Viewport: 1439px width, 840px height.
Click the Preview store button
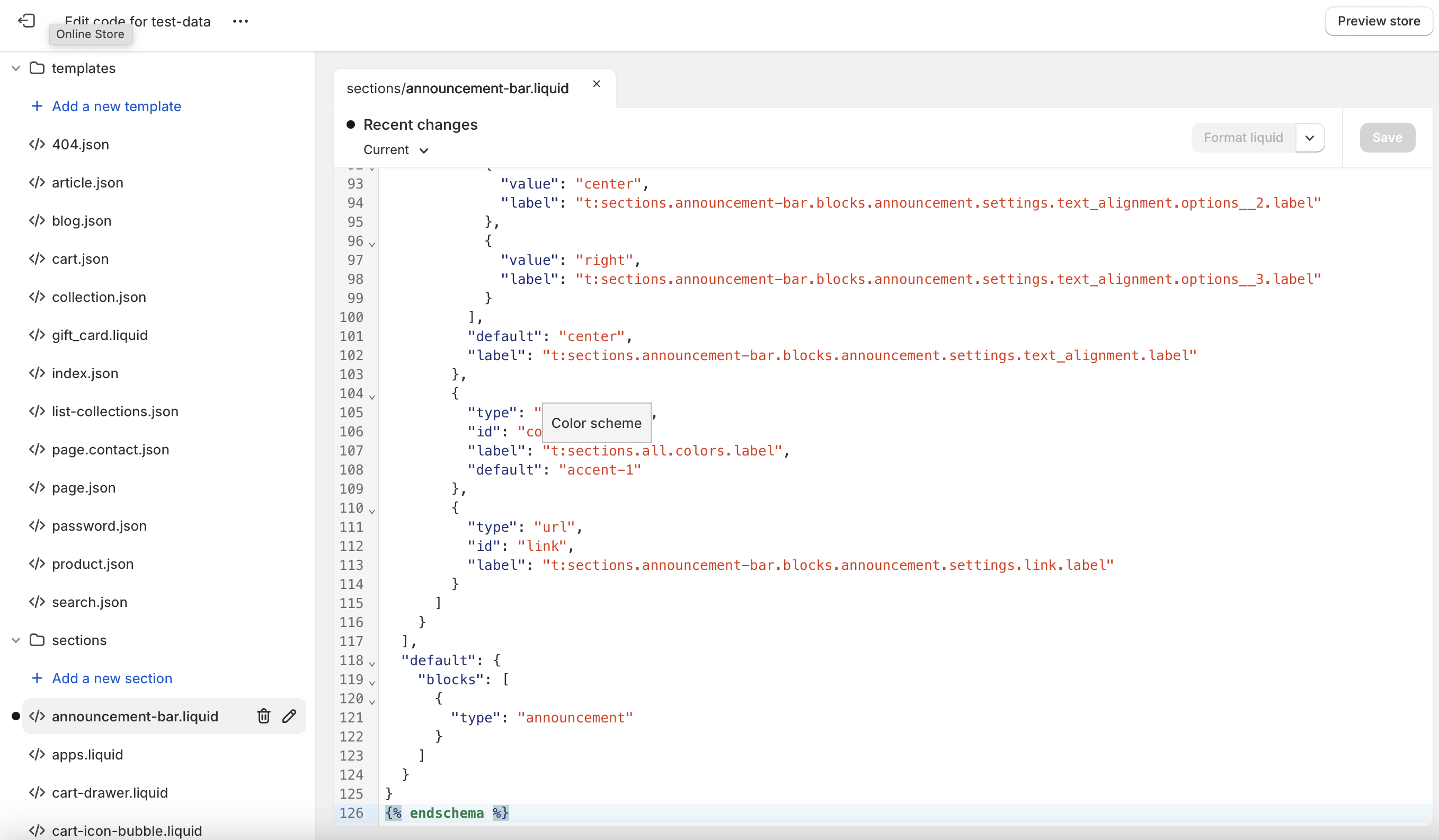[x=1379, y=21]
